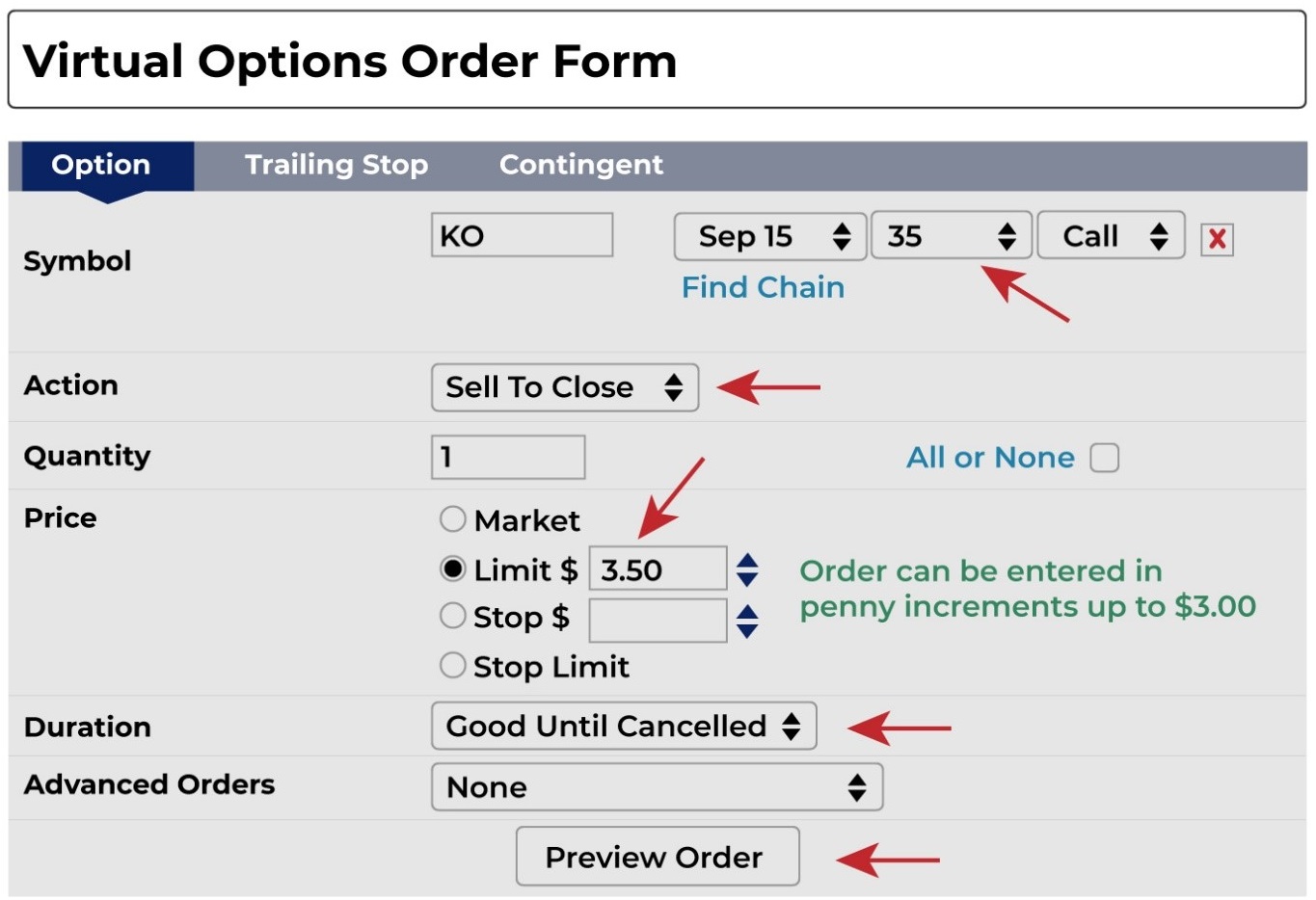The height and width of the screenshot is (900, 1316).
Task: Open the 35 strike price dropdown
Action: click(951, 236)
